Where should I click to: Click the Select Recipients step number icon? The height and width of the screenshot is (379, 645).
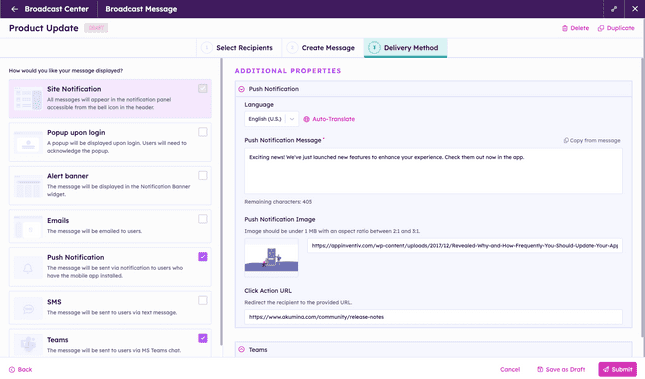(x=207, y=48)
